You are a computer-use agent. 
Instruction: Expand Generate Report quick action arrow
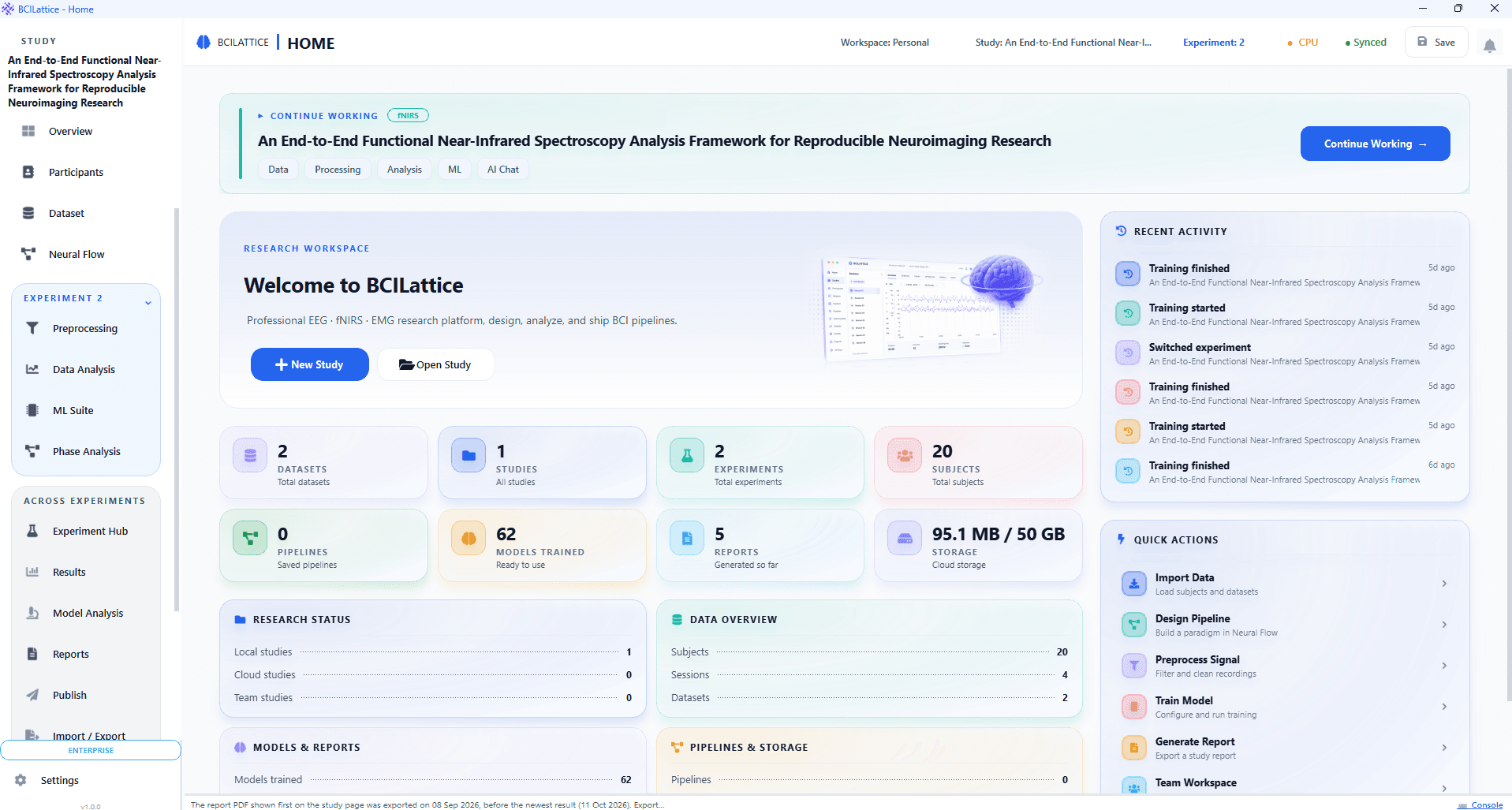tap(1444, 748)
